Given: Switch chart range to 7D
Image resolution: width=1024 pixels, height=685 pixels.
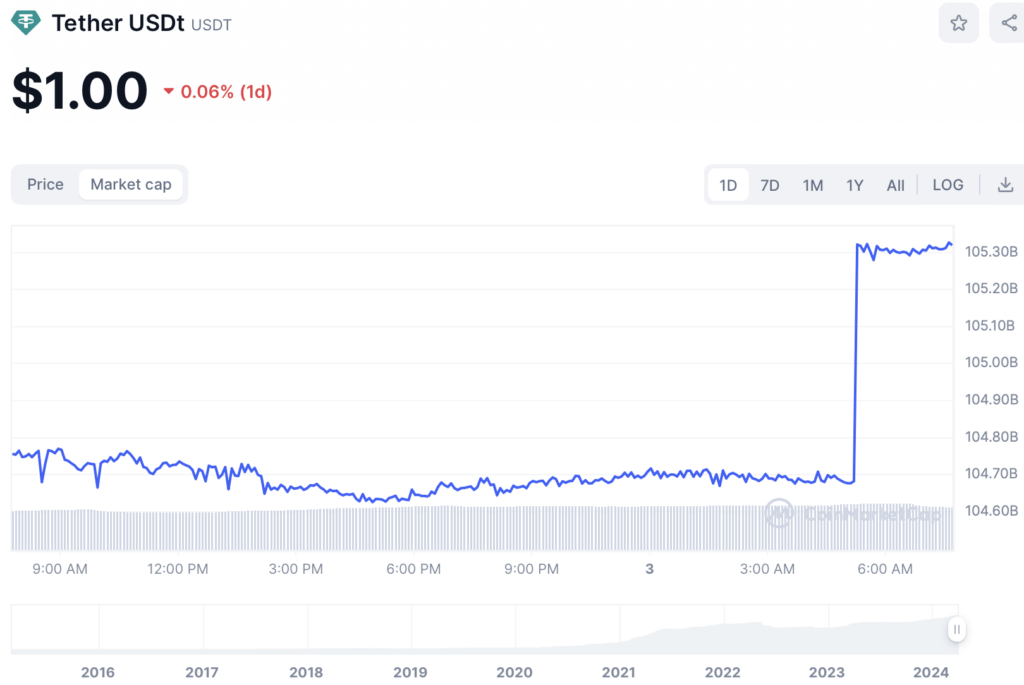Looking at the screenshot, I should 770,185.
